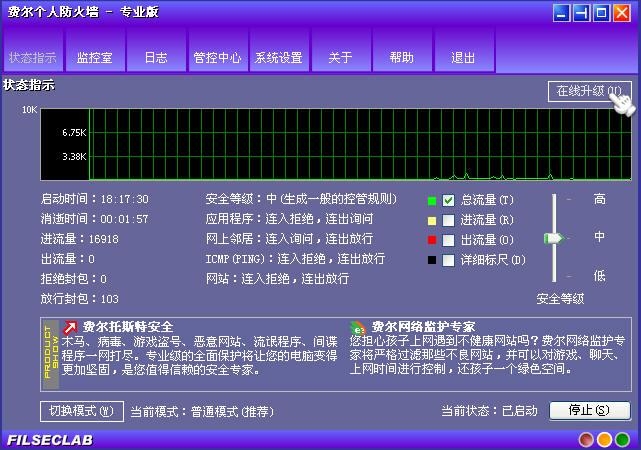Enable the 进流量(R) checkbox

pyautogui.click(x=449, y=220)
